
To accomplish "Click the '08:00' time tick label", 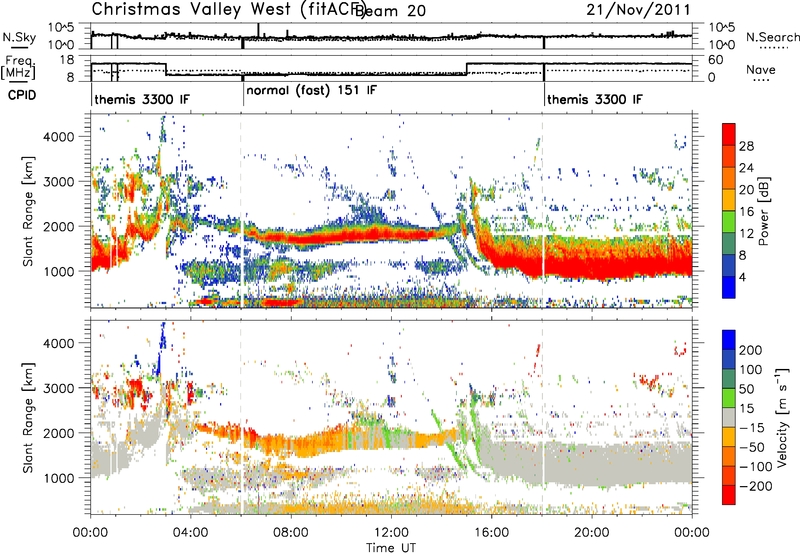I will 291,532.
